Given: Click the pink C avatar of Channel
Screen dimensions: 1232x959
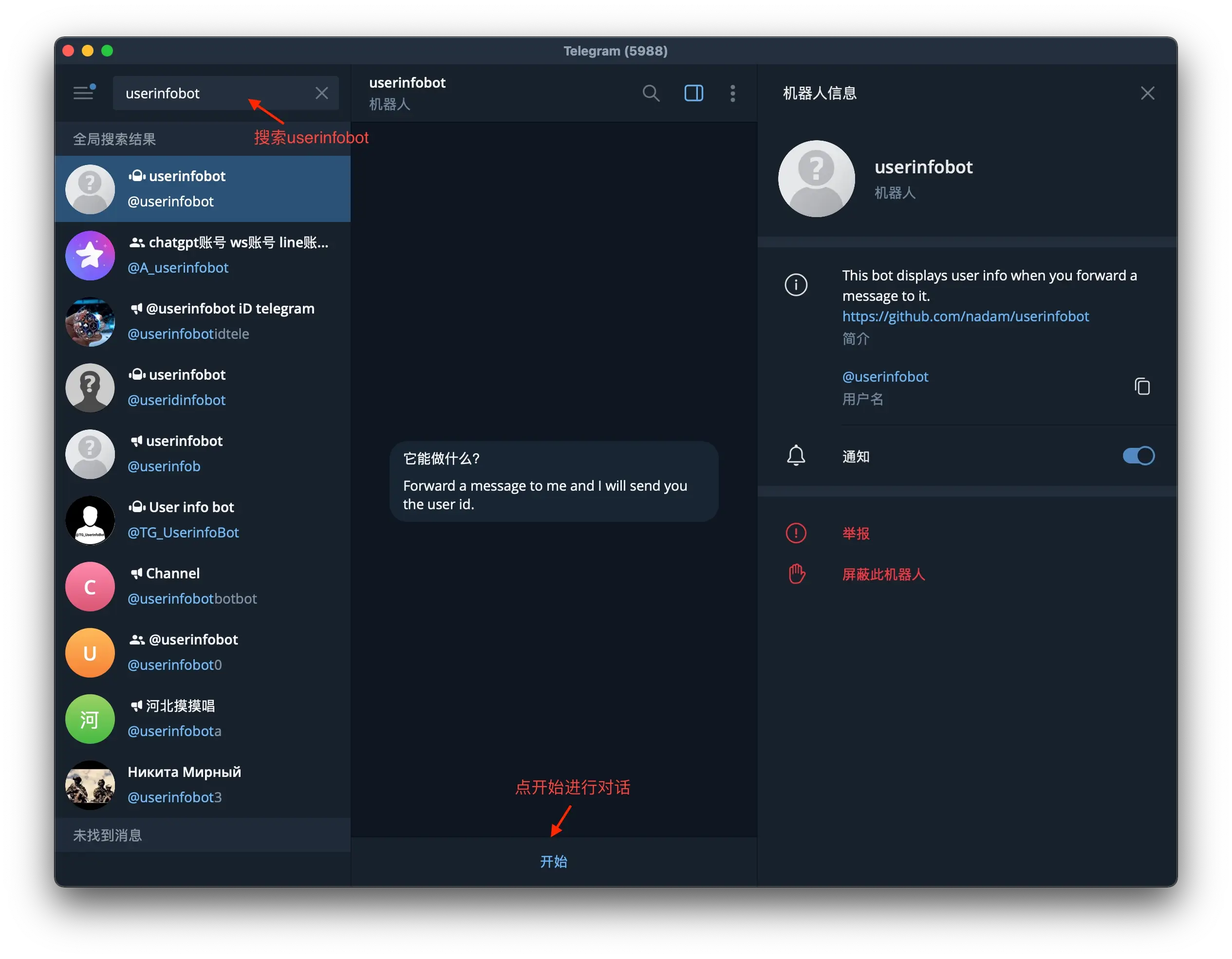Looking at the screenshot, I should click(90, 586).
